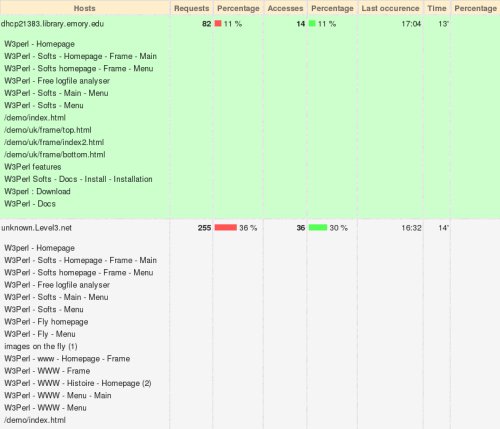The width and height of the screenshot is (500, 429).
Task: Open /demo/uk/frame/bottom.html link
Action: pyautogui.click(x=55, y=155)
